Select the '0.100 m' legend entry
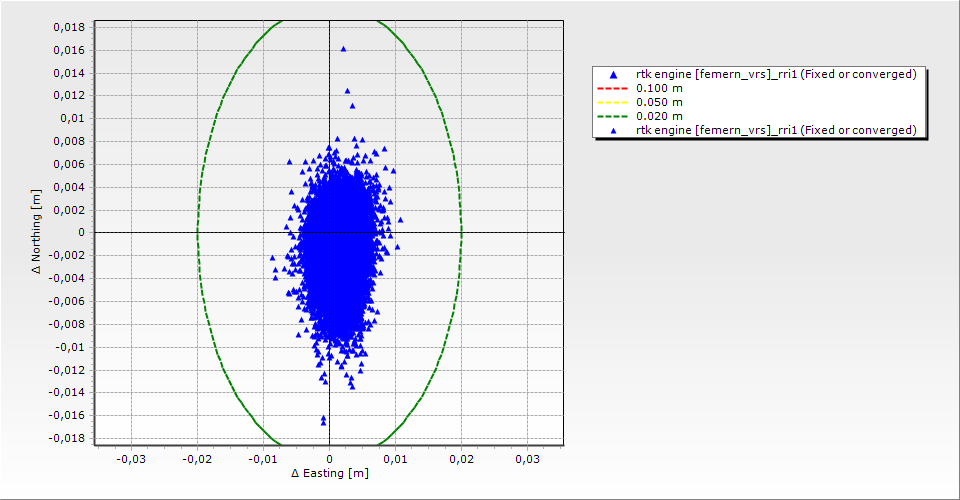This screenshot has height=500, width=960. tap(659, 88)
